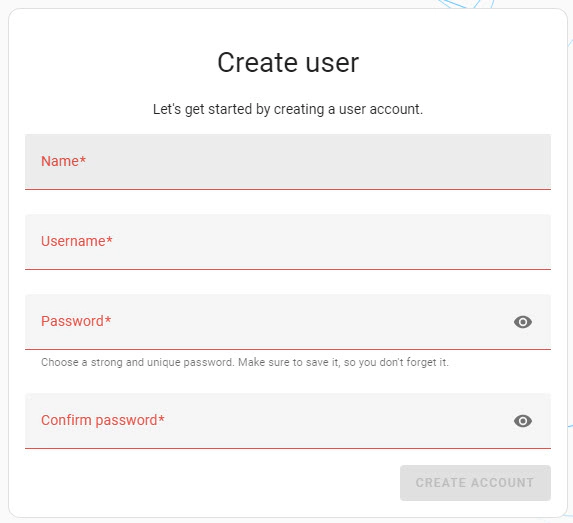Focus the Name input field

click(288, 162)
